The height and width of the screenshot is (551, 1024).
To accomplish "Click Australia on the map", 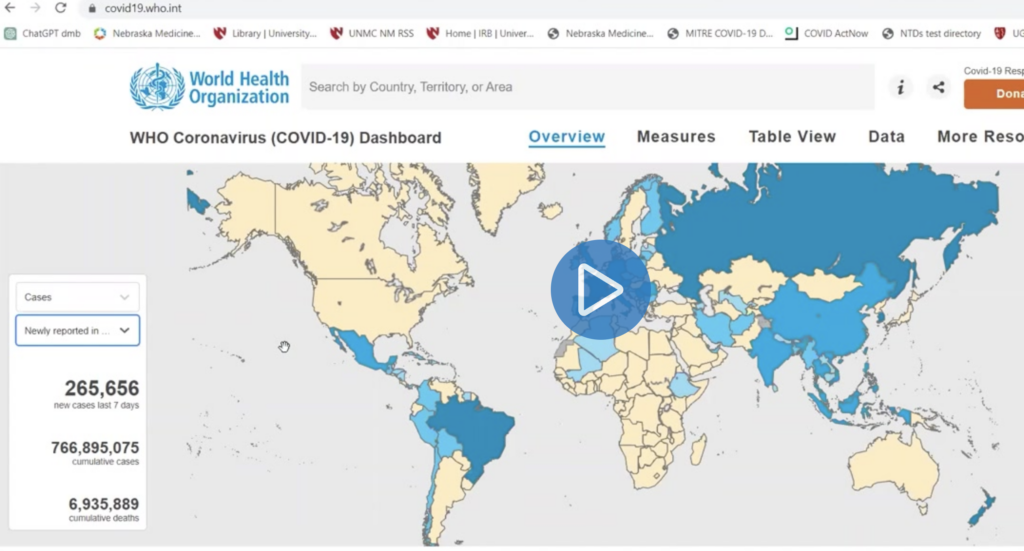I will tap(893, 467).
